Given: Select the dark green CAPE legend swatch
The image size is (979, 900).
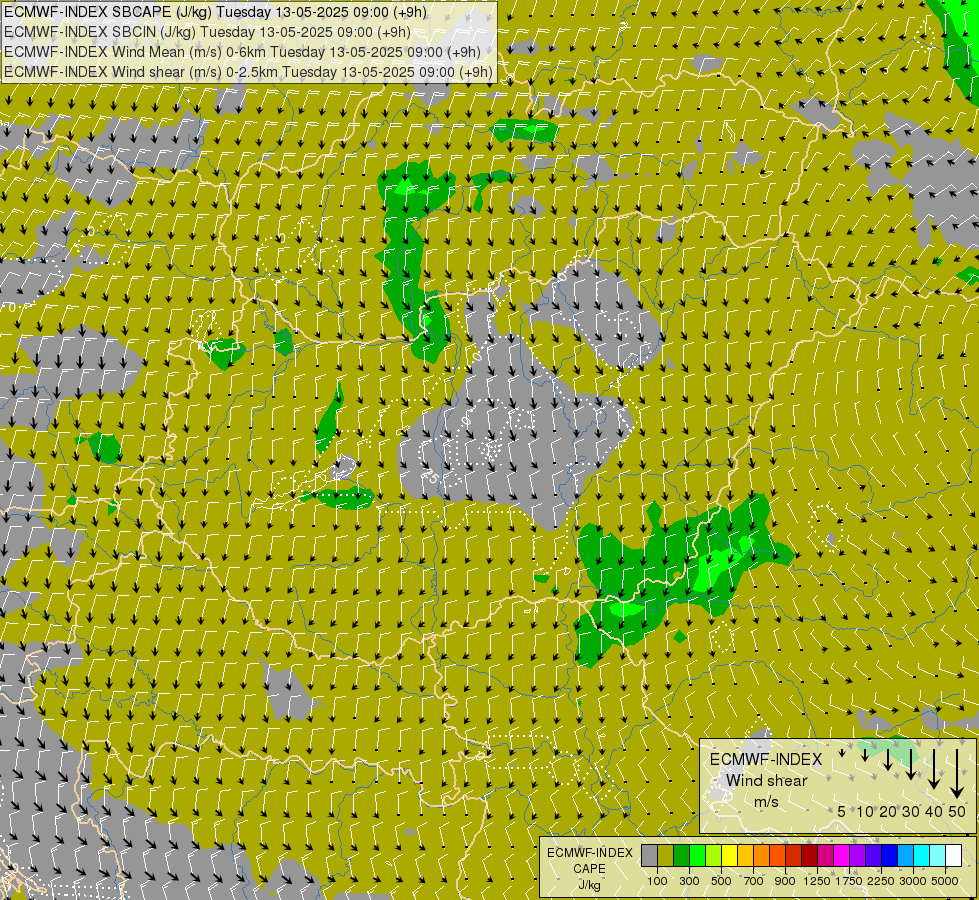Looking at the screenshot, I should click(x=682, y=855).
